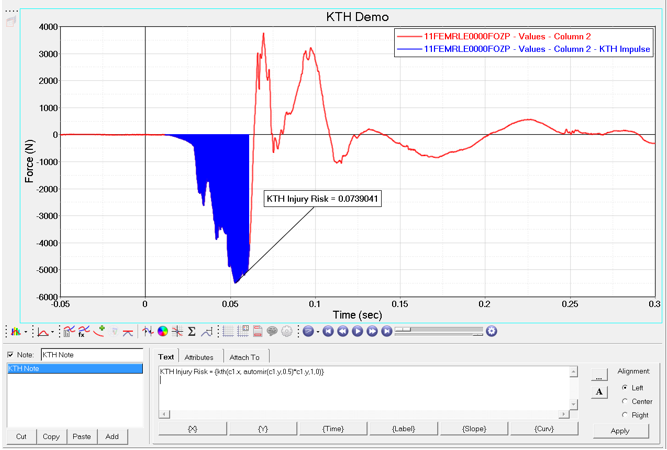667x450 pixels.
Task: Insert the {Slope} template button
Action: point(475,429)
